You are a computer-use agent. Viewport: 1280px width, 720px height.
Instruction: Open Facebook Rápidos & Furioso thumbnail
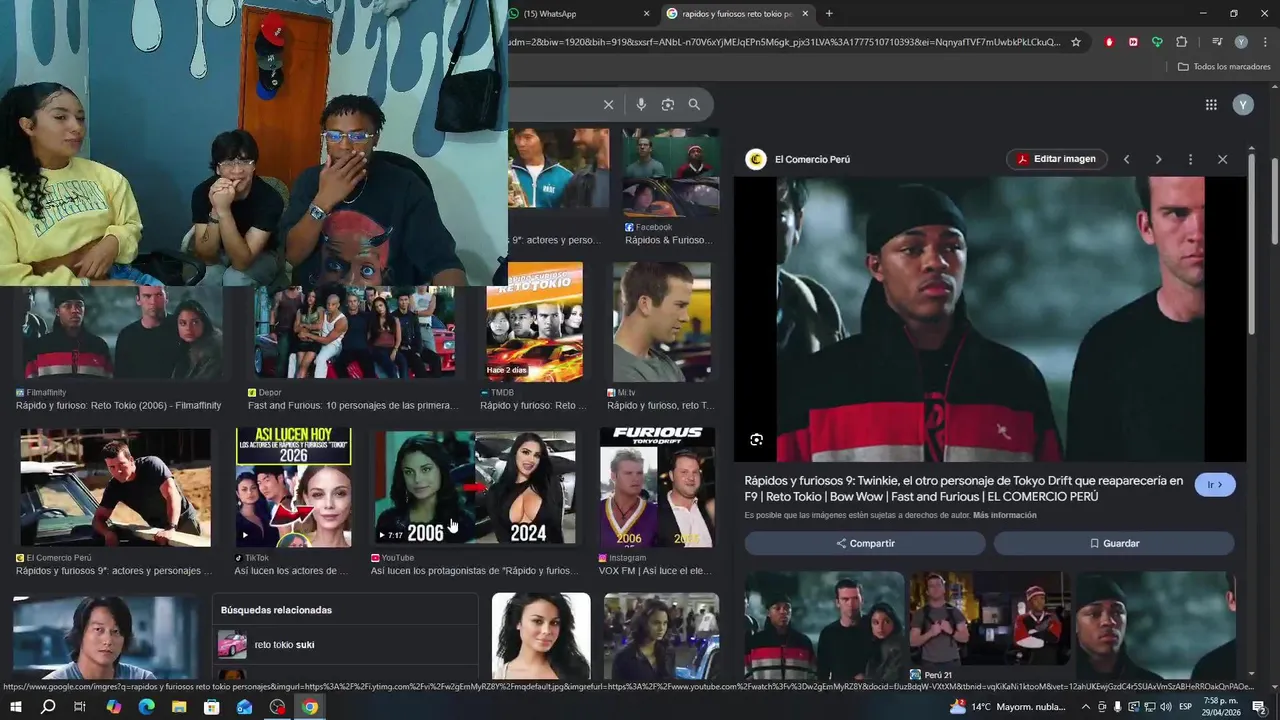[670, 172]
